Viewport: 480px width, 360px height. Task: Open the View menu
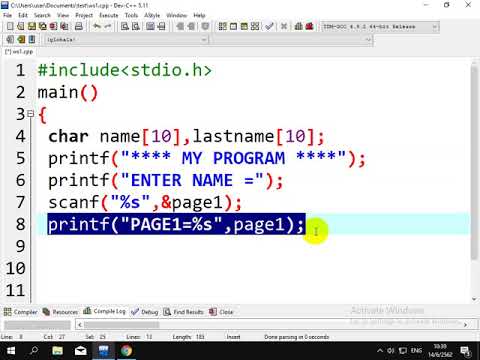[63, 15]
